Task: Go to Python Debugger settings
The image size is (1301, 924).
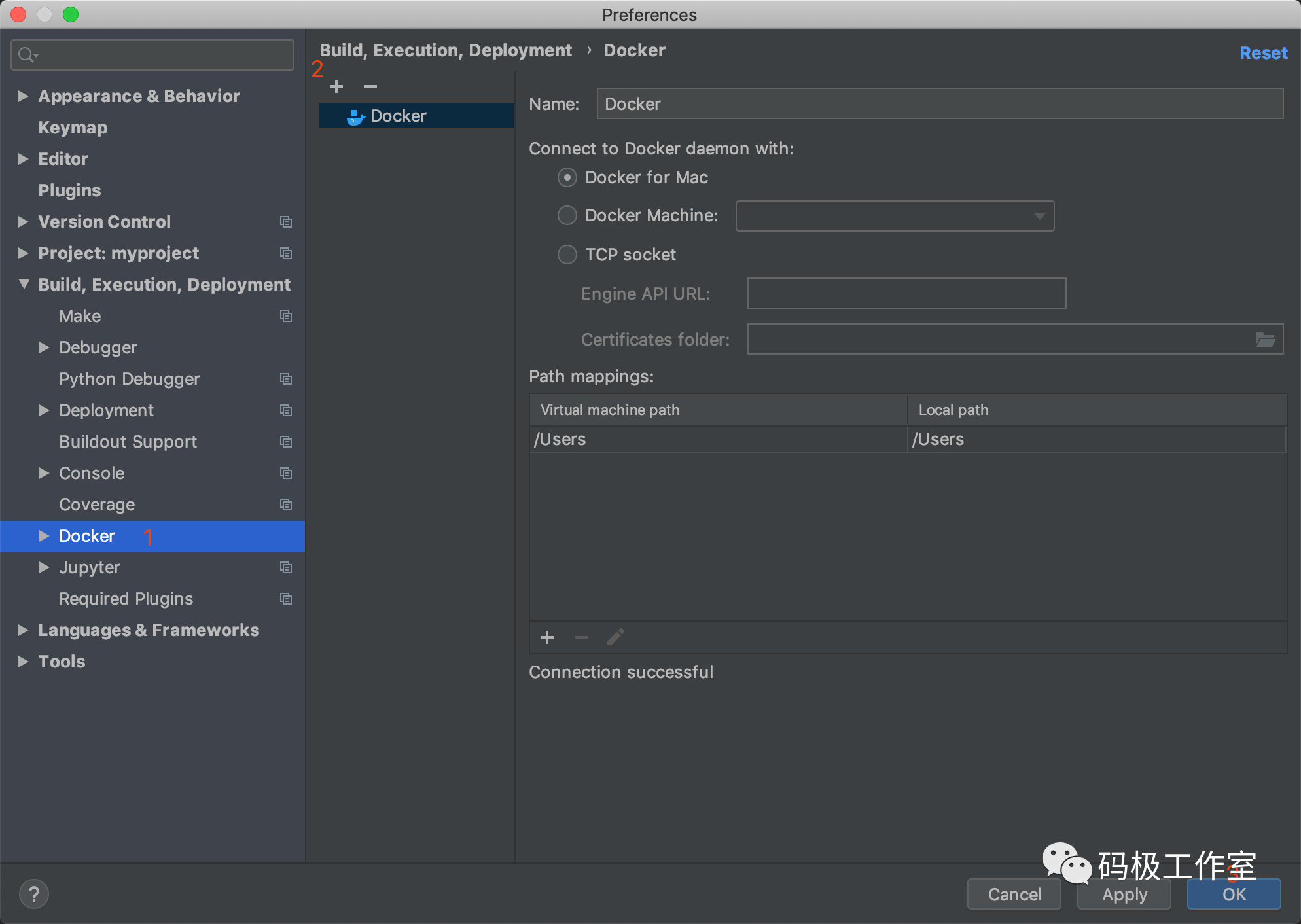Action: point(129,379)
